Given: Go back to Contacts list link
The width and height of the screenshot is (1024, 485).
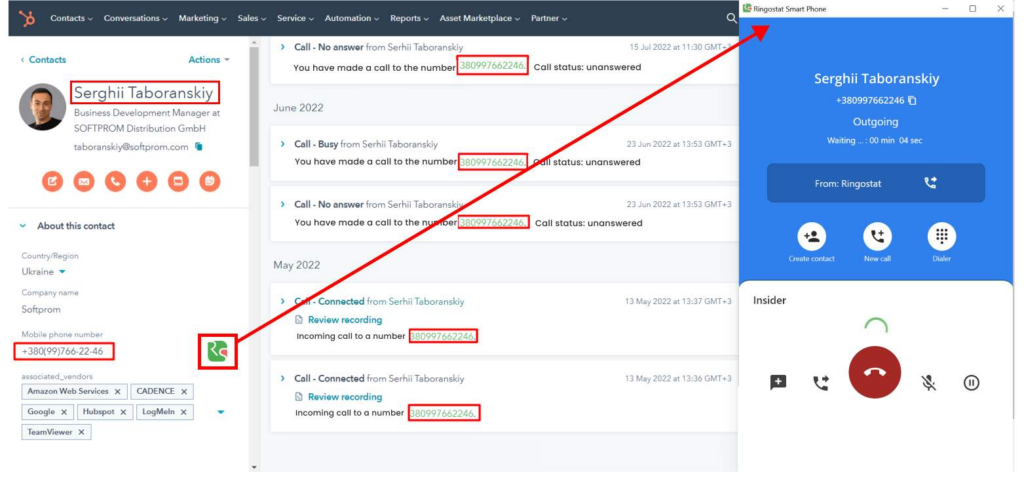Looking at the screenshot, I should click(x=43, y=59).
